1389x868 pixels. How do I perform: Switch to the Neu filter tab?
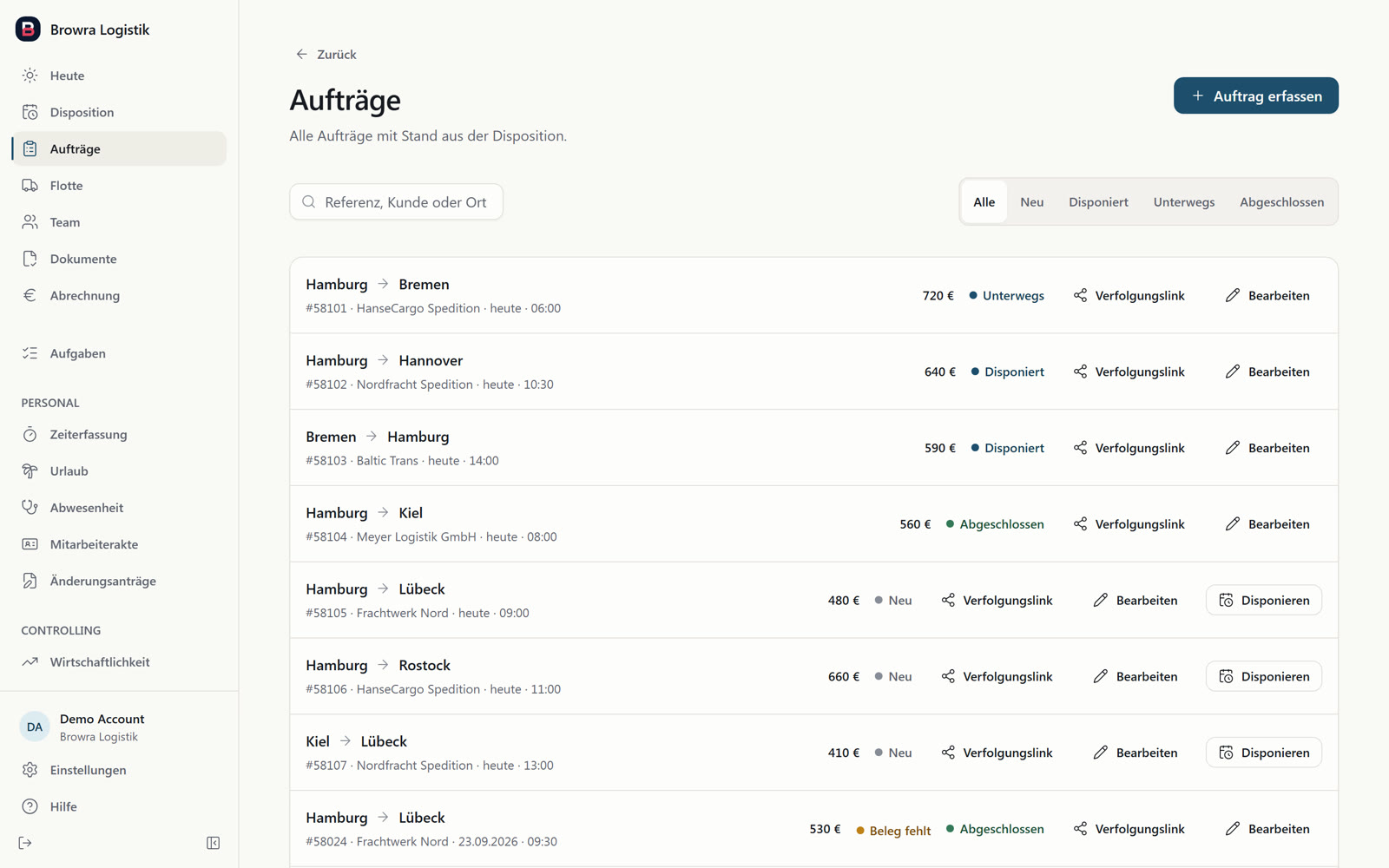[1032, 202]
